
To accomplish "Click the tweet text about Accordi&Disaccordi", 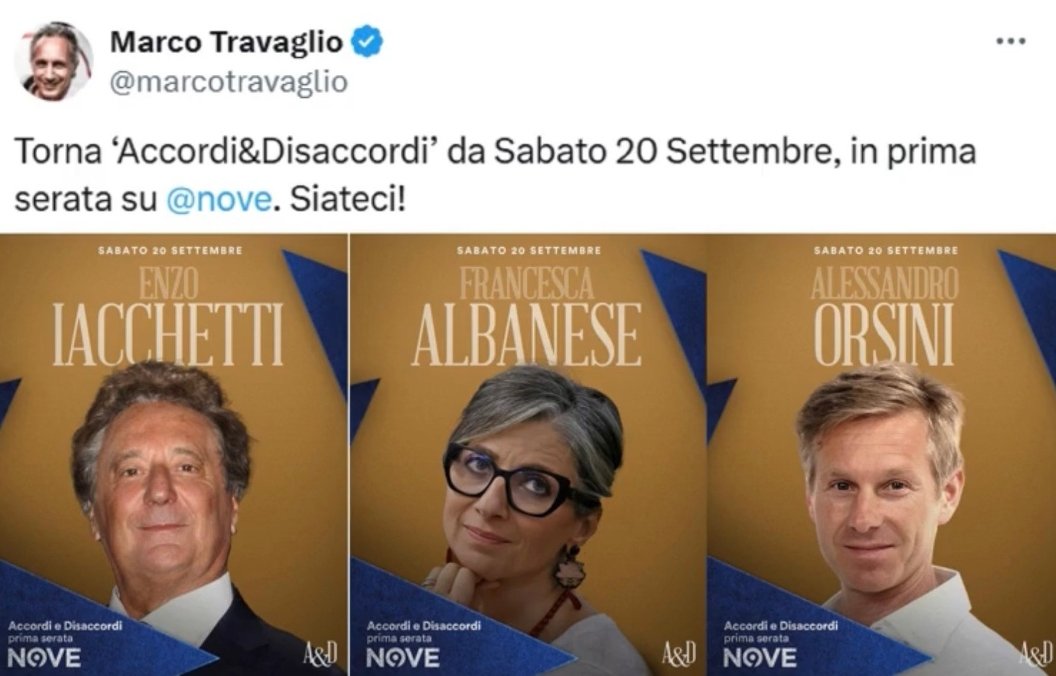I will coord(495,176).
